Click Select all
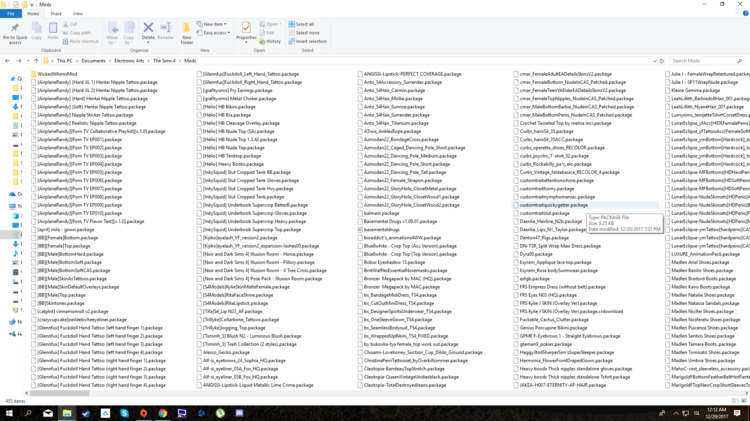750x421 pixels. click(x=301, y=24)
